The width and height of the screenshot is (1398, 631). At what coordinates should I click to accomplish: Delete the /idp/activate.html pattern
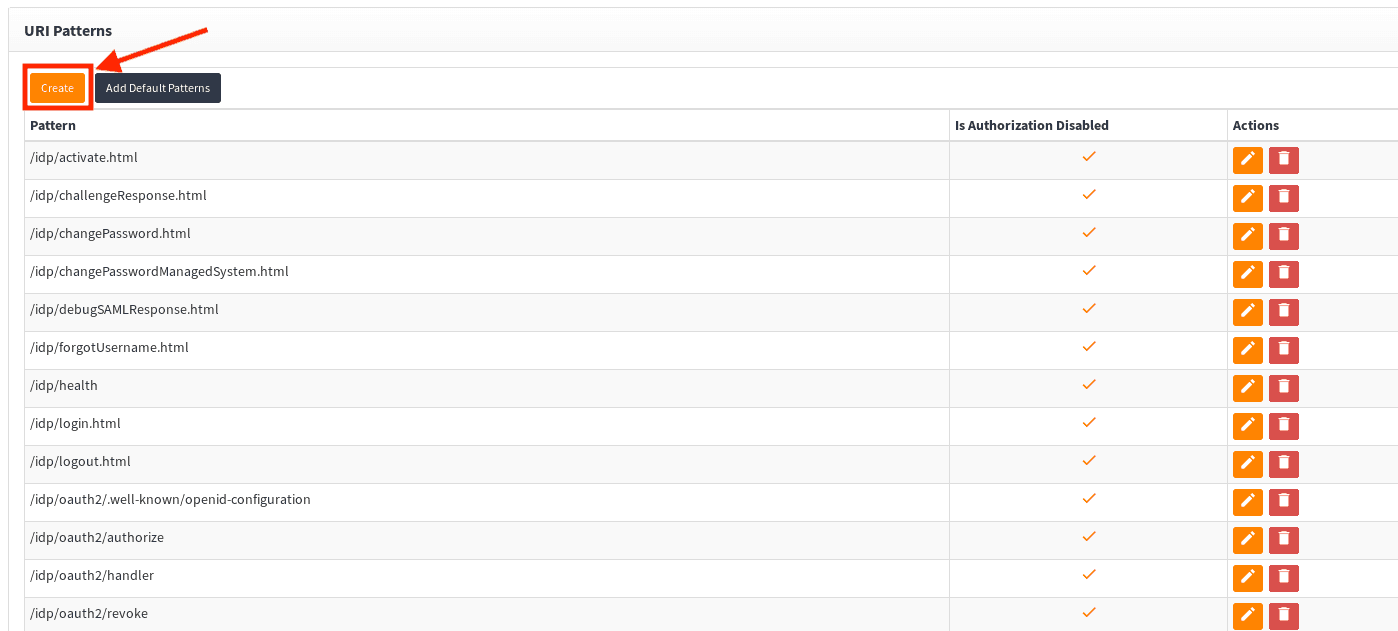[1284, 160]
